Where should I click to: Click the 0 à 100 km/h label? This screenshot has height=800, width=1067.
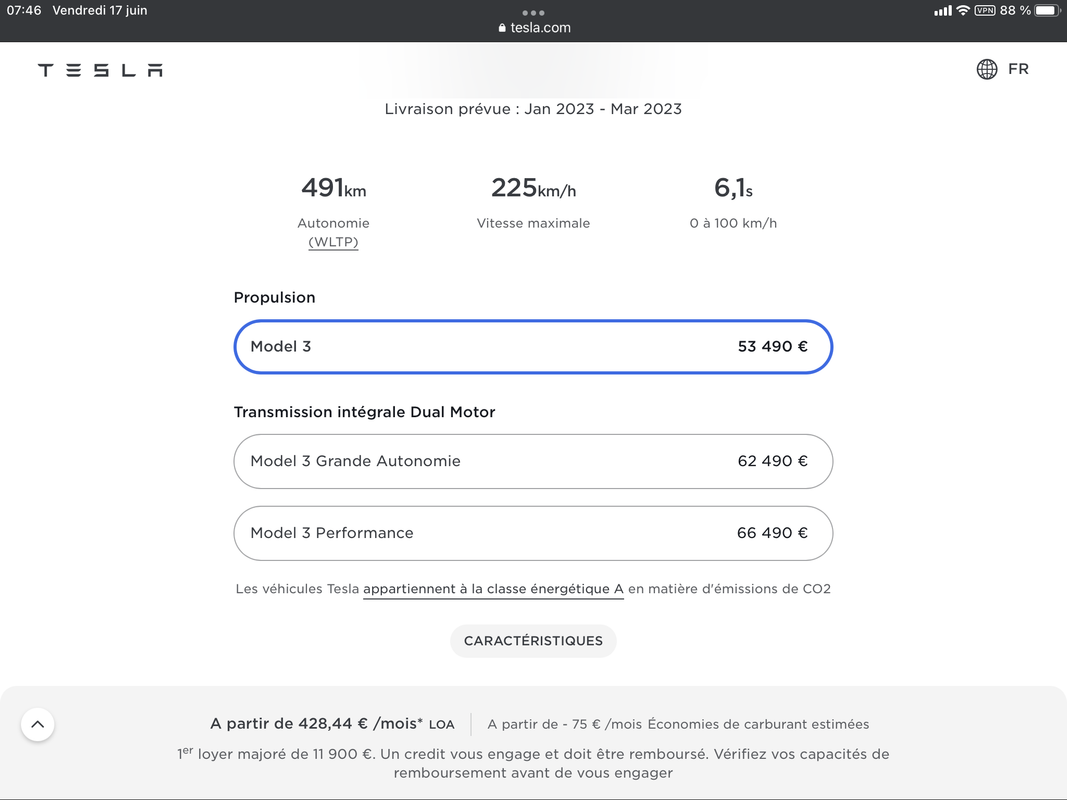(x=733, y=223)
